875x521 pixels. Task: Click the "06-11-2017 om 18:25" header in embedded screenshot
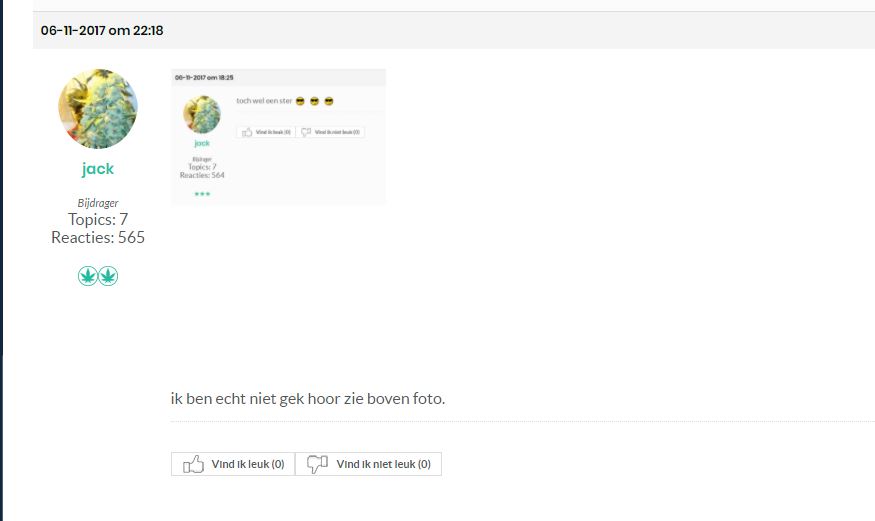[x=204, y=78]
